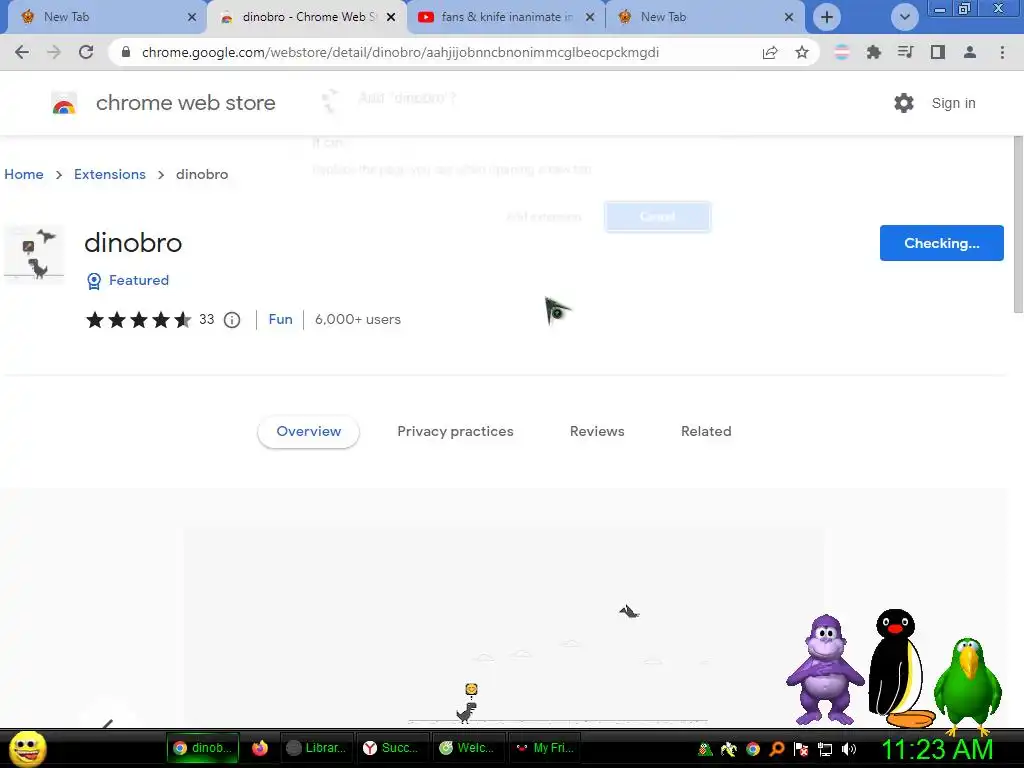This screenshot has height=768, width=1024.
Task: Click the network tray icon
Action: tap(825, 749)
